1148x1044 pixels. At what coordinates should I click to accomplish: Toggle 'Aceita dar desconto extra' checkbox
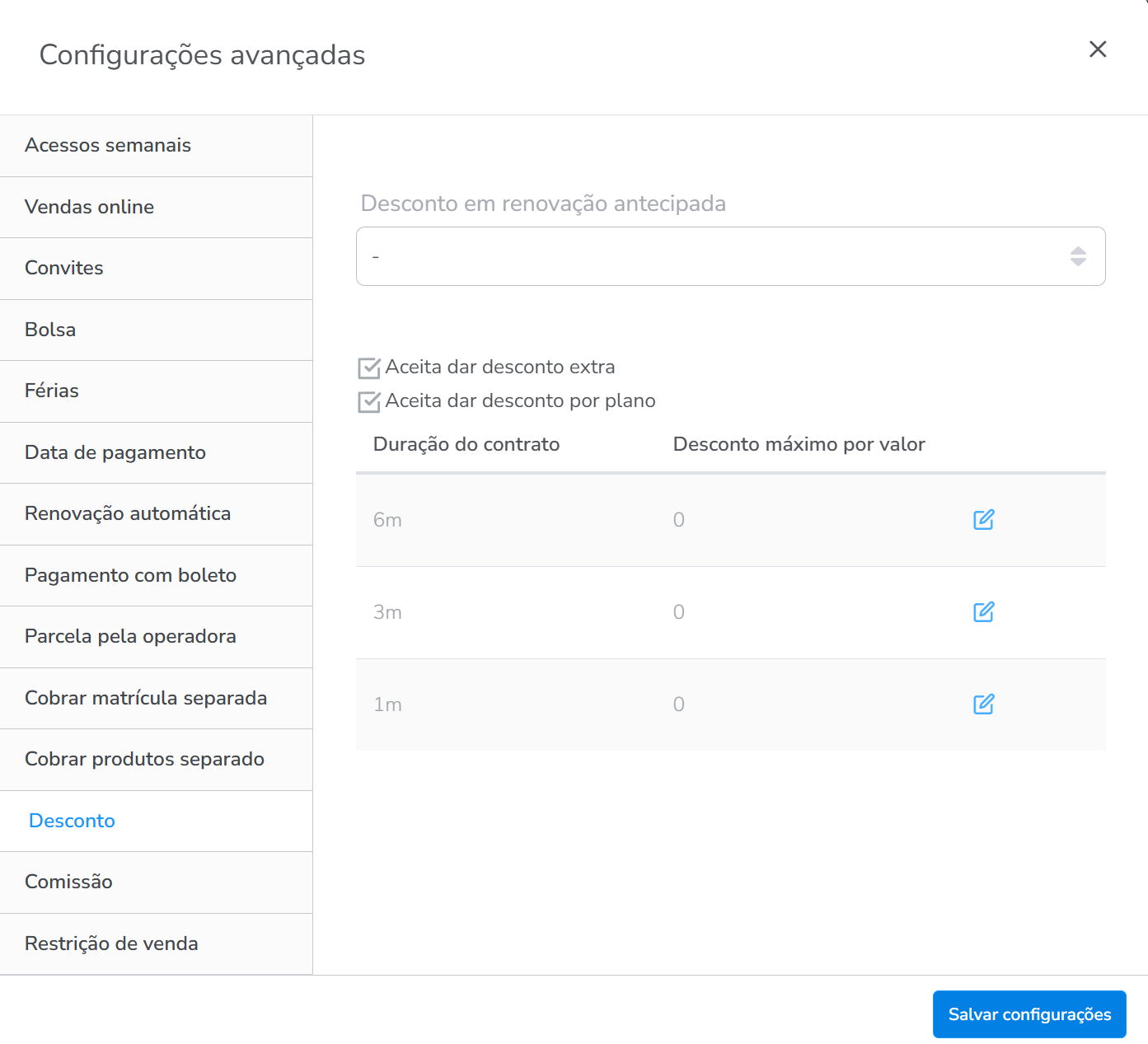pos(369,368)
